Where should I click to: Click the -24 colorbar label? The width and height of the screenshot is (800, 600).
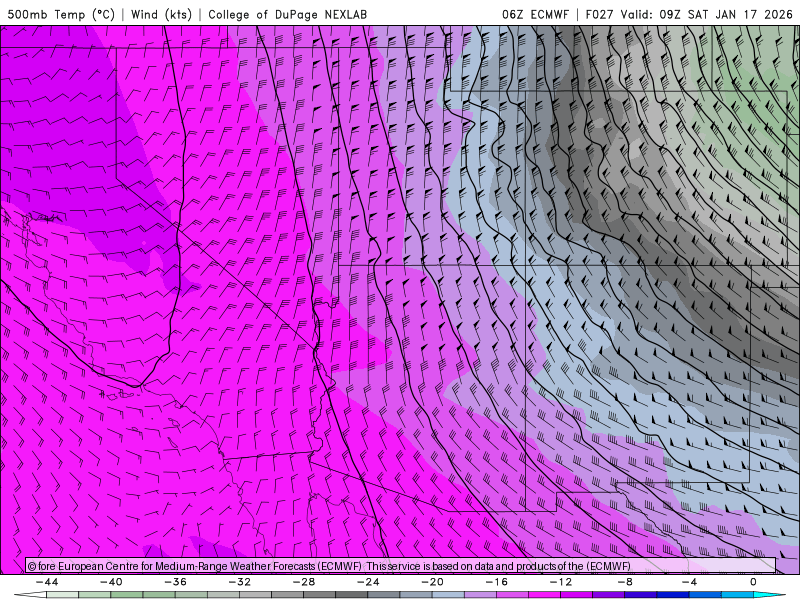[368, 582]
